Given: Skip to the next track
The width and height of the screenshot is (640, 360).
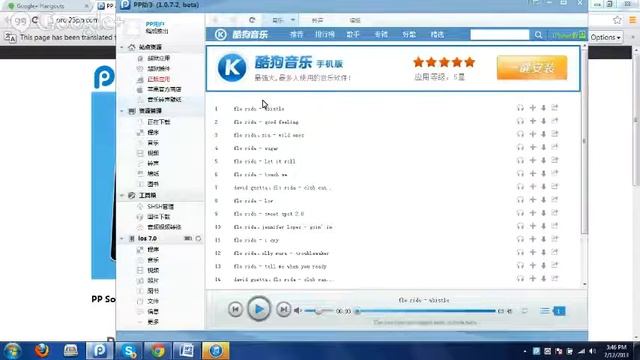Looking at the screenshot, I should (283, 309).
